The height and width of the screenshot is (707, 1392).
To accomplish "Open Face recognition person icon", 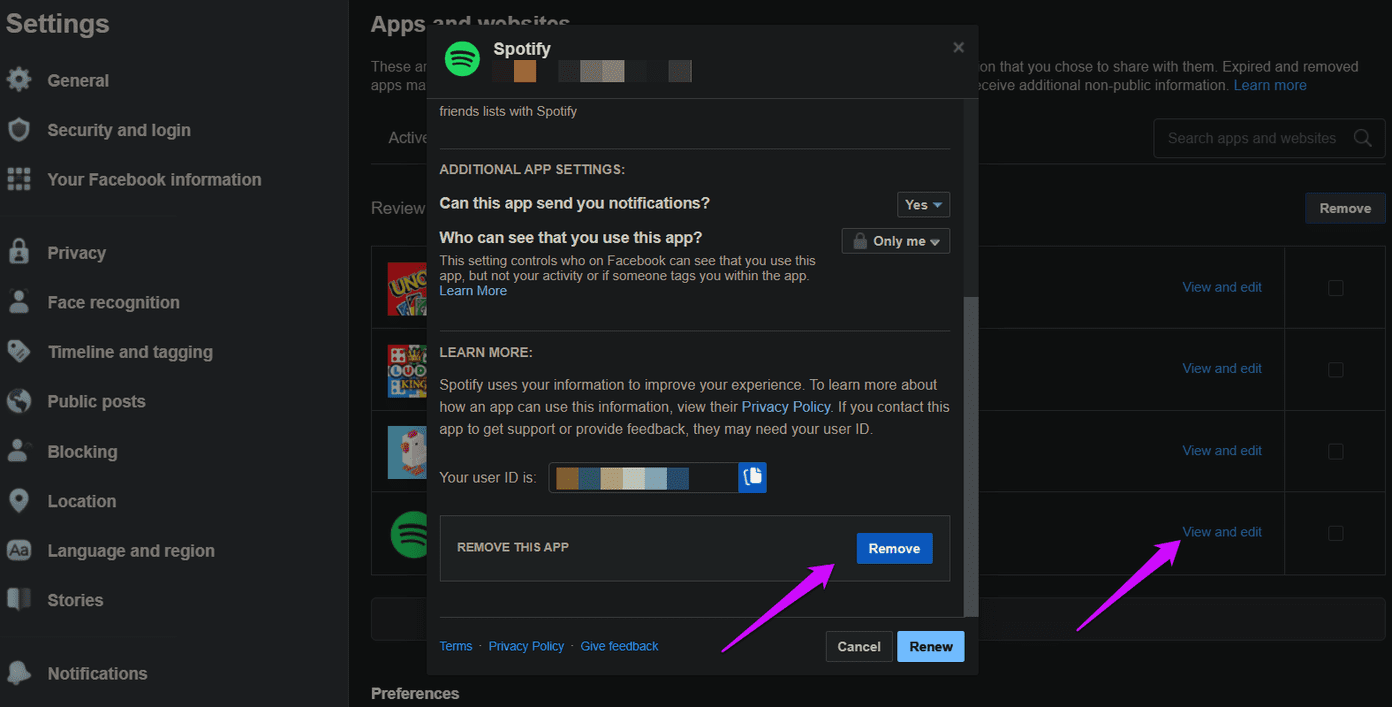I will (x=19, y=302).
